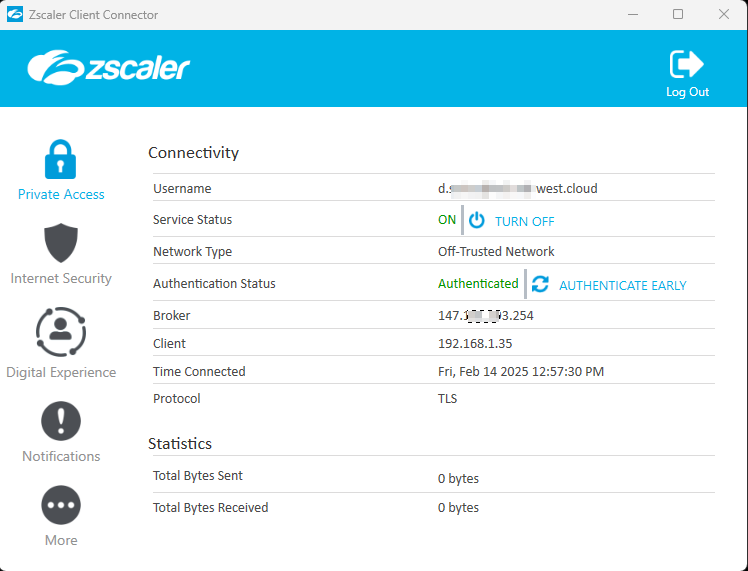The height and width of the screenshot is (571, 748).
Task: Open the Internet Security shield icon
Action: click(x=61, y=243)
